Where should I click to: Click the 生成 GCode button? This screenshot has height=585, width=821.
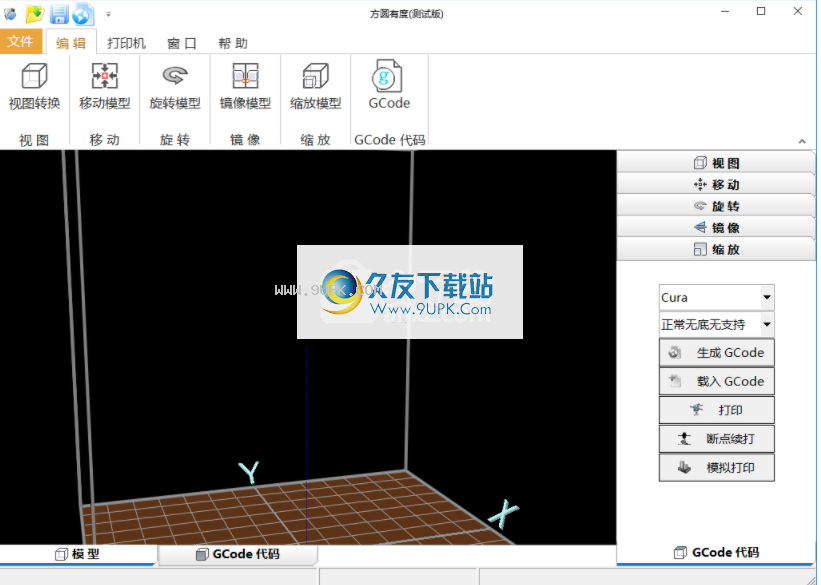[716, 352]
